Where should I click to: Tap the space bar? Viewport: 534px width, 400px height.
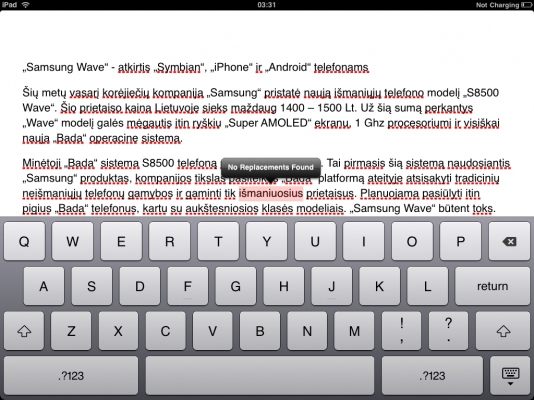coord(260,375)
